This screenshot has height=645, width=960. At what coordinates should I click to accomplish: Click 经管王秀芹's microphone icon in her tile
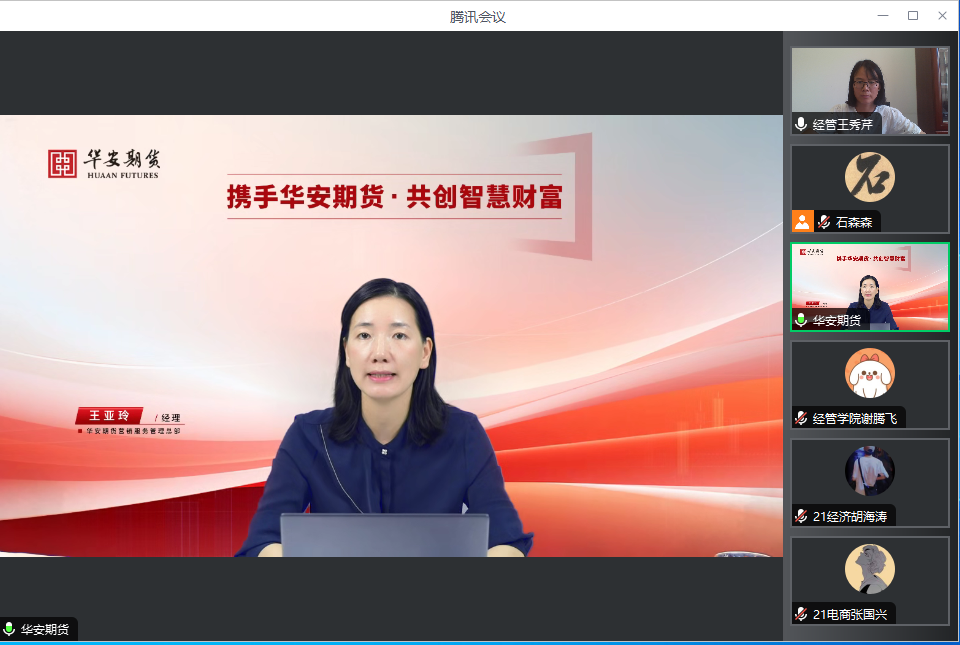(799, 124)
